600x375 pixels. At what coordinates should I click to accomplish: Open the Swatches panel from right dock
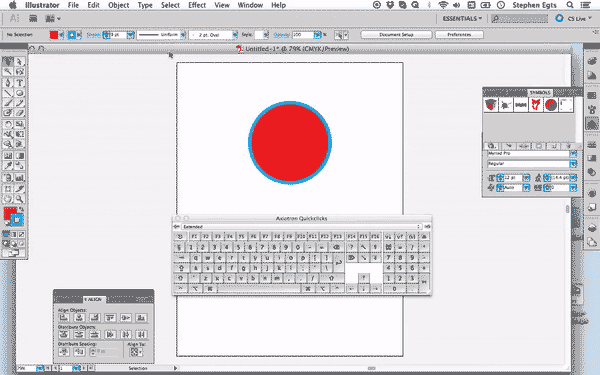(x=592, y=95)
